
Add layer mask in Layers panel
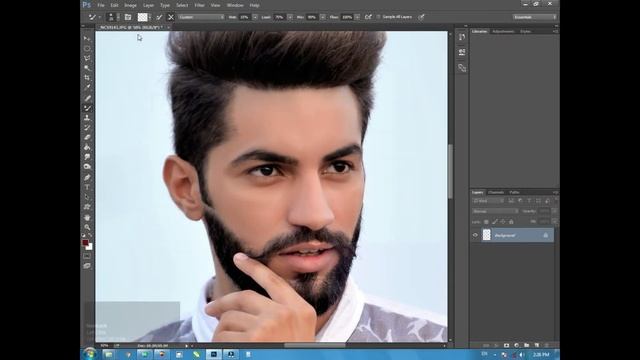[x=507, y=345]
